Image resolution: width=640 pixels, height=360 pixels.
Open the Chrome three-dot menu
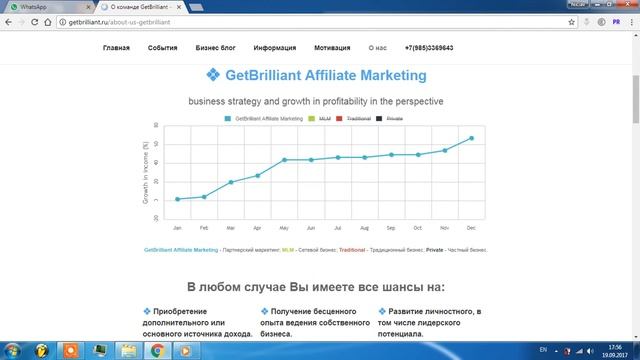(631, 22)
